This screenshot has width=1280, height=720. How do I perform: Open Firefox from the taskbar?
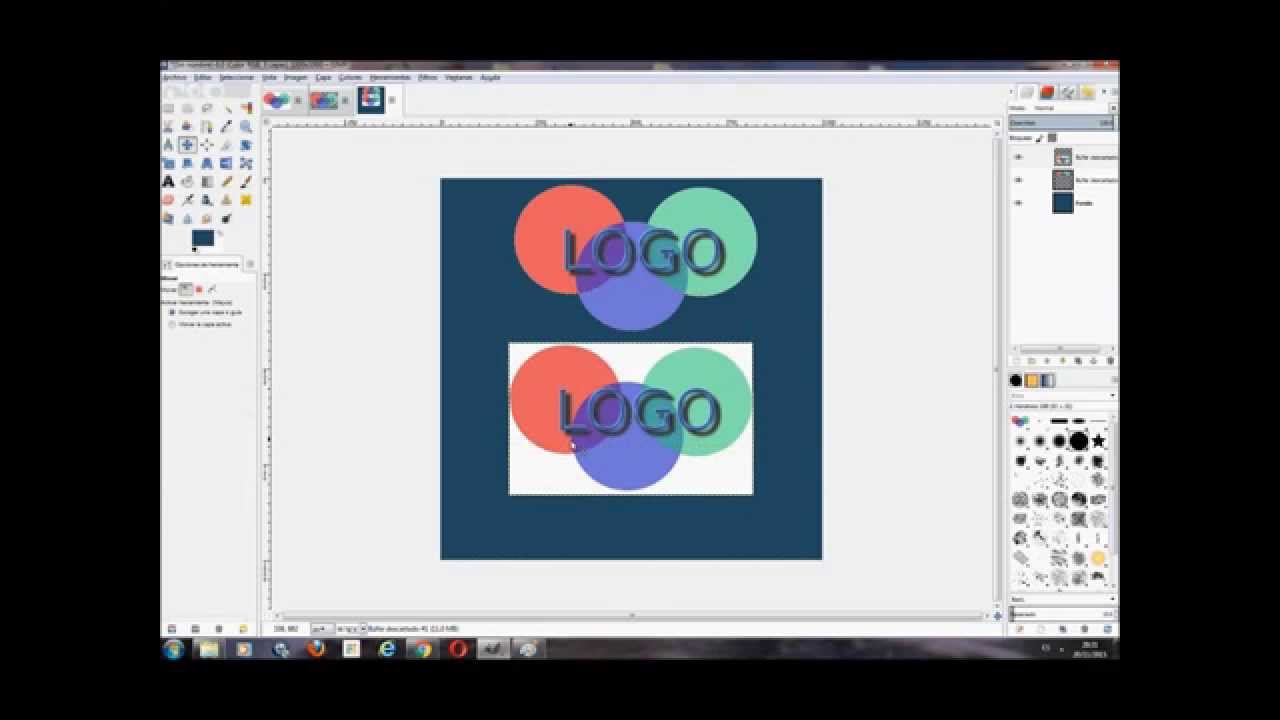tap(316, 649)
